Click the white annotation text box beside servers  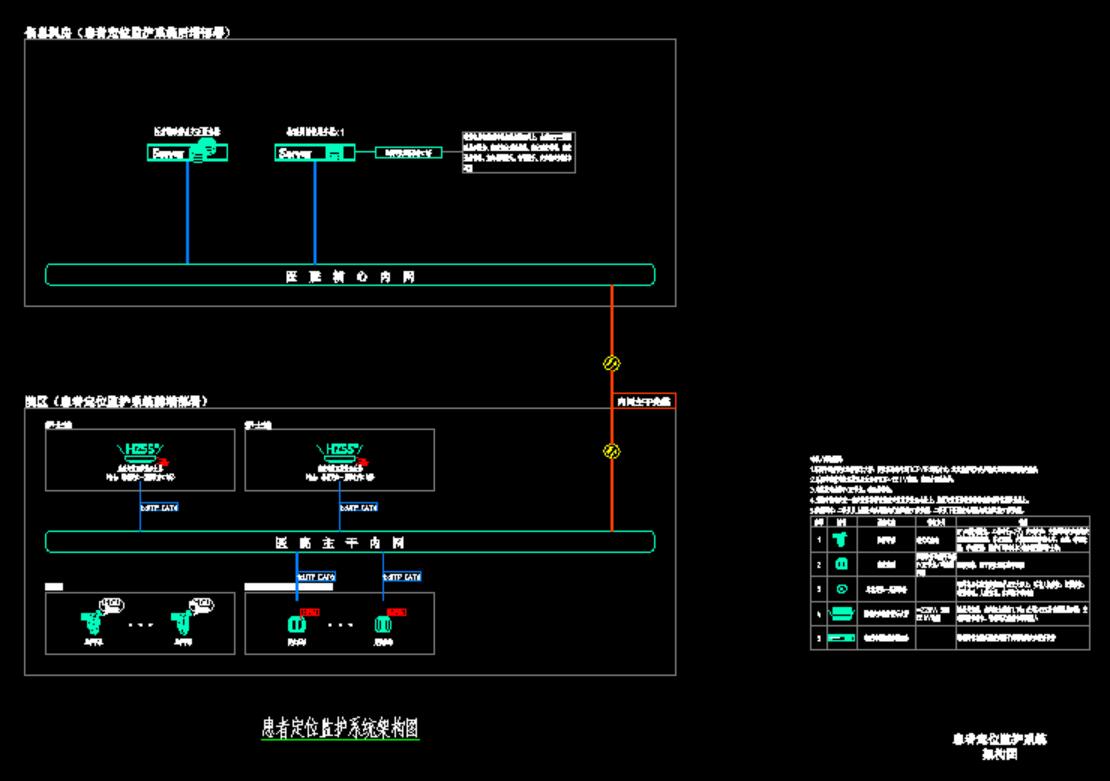[518, 152]
